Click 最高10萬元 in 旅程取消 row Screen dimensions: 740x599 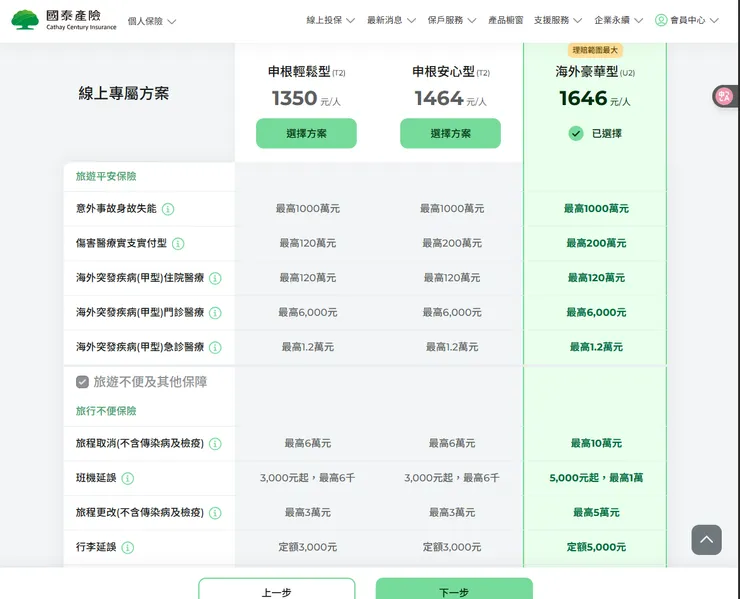(596, 444)
